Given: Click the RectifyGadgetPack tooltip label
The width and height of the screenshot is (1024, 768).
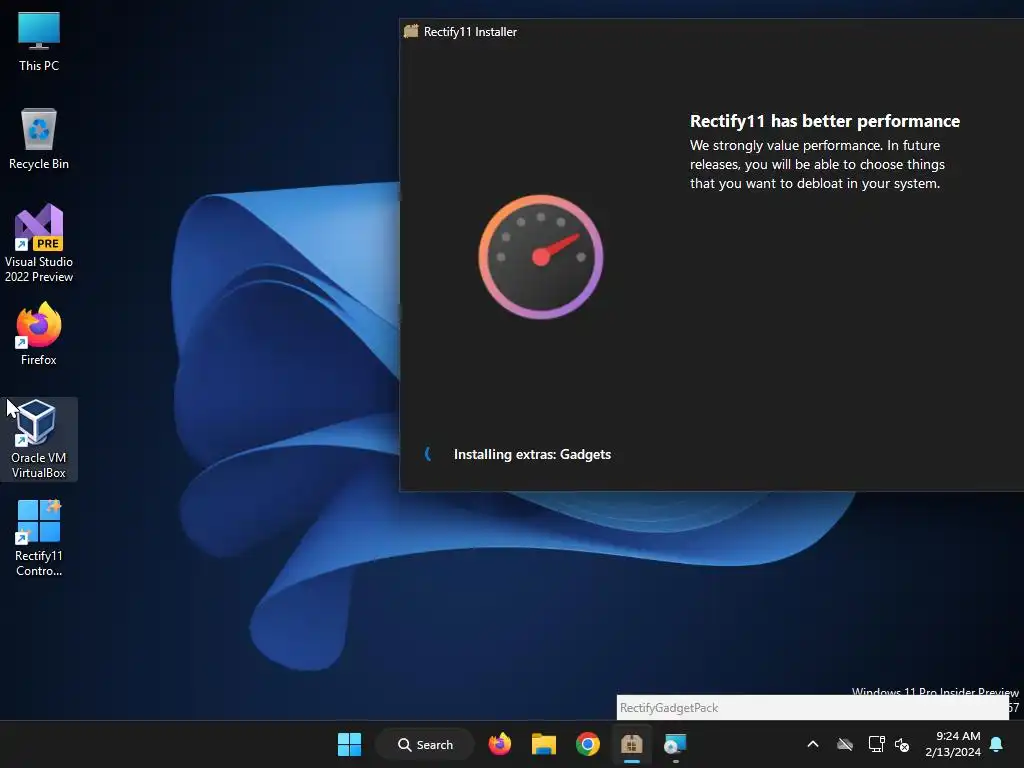Looking at the screenshot, I should [669, 708].
